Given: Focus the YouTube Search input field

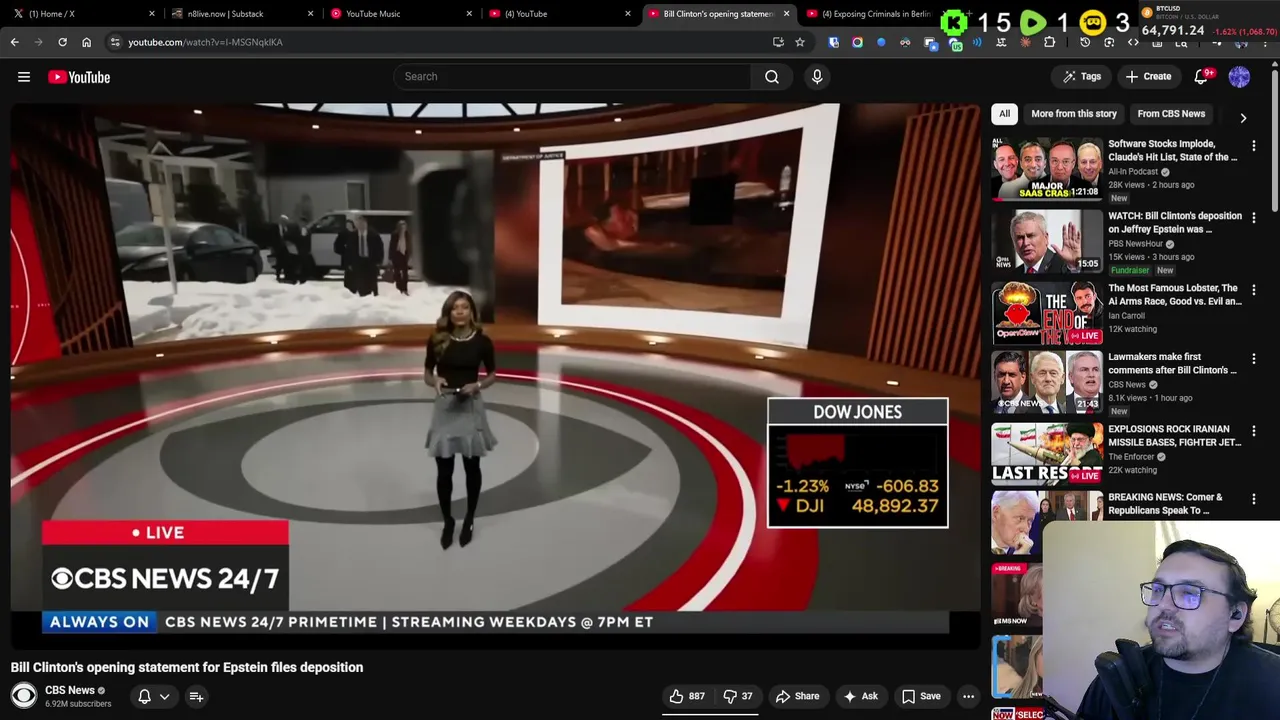Looking at the screenshot, I should tap(571, 76).
